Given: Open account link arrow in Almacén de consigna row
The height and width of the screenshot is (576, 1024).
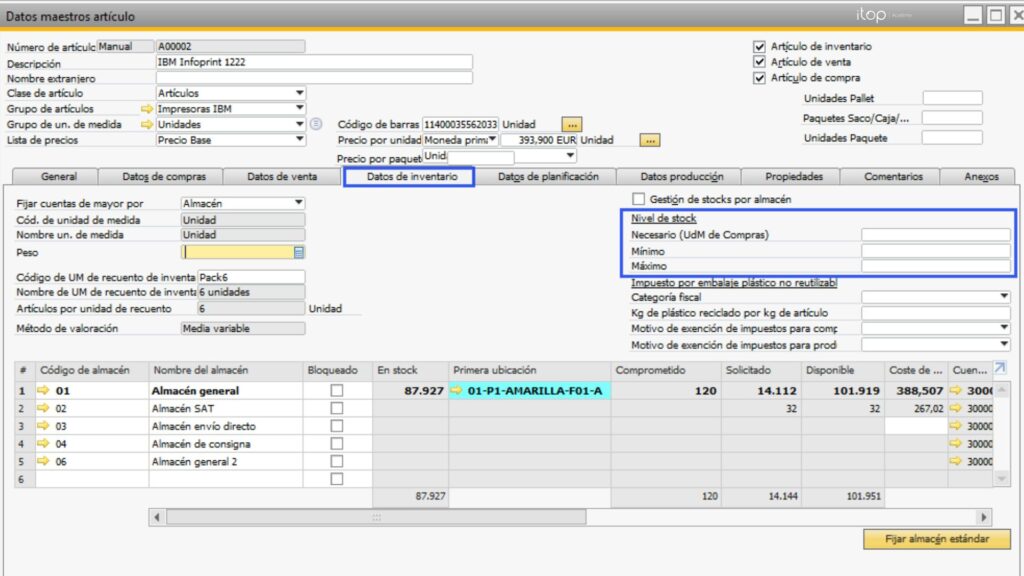Looking at the screenshot, I should (956, 443).
